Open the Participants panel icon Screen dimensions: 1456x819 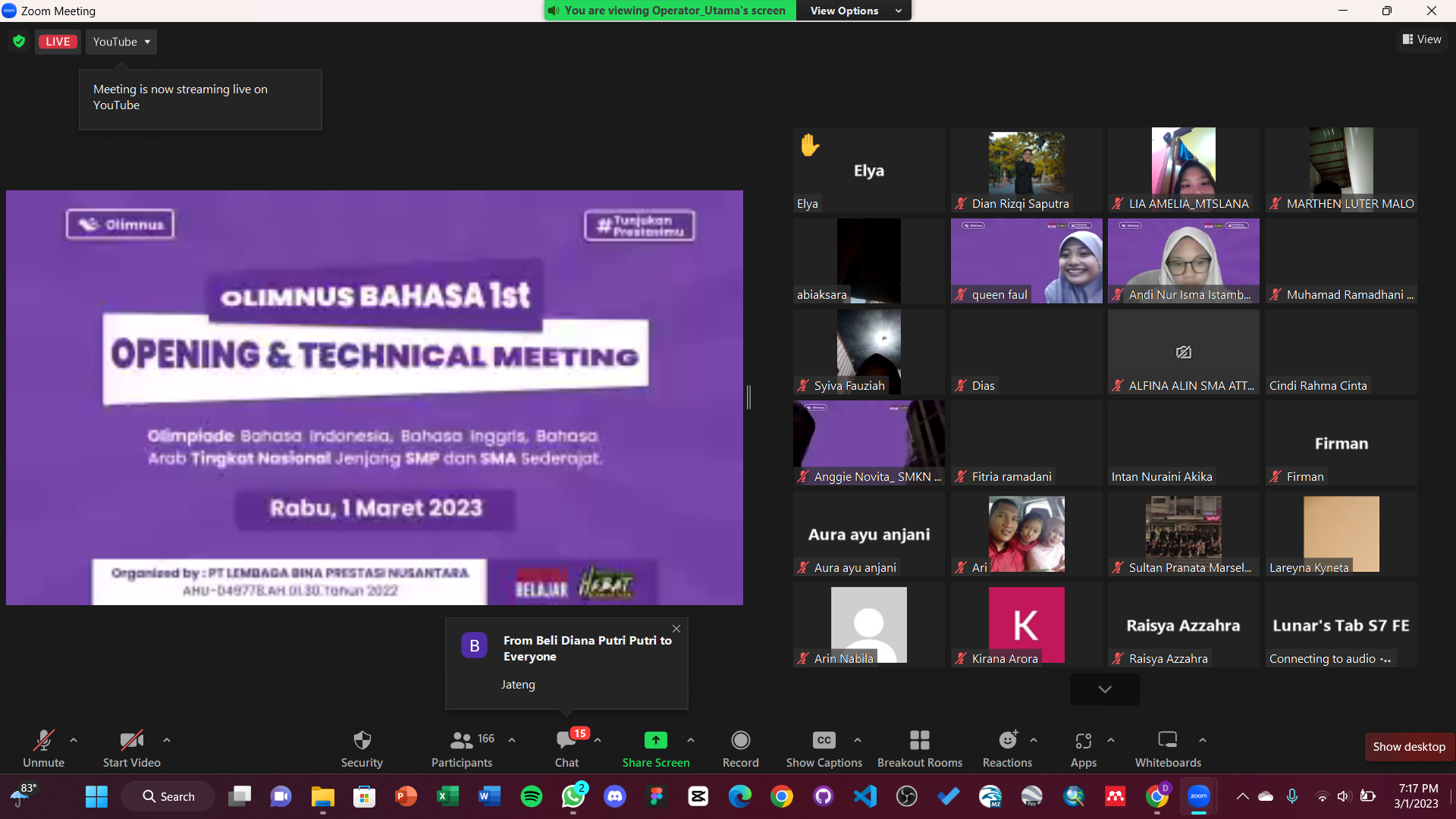(x=461, y=740)
